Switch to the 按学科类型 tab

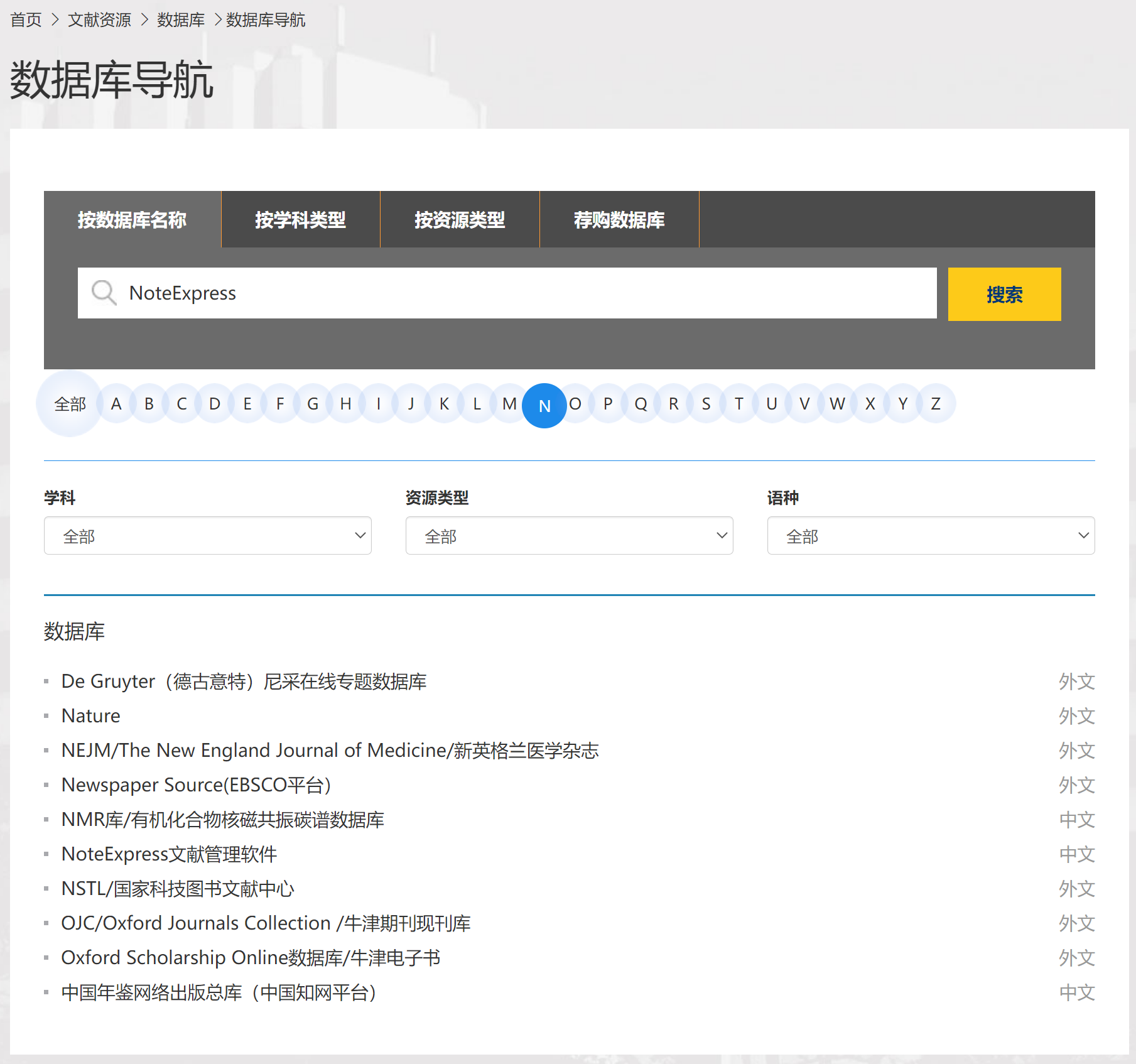coord(300,220)
